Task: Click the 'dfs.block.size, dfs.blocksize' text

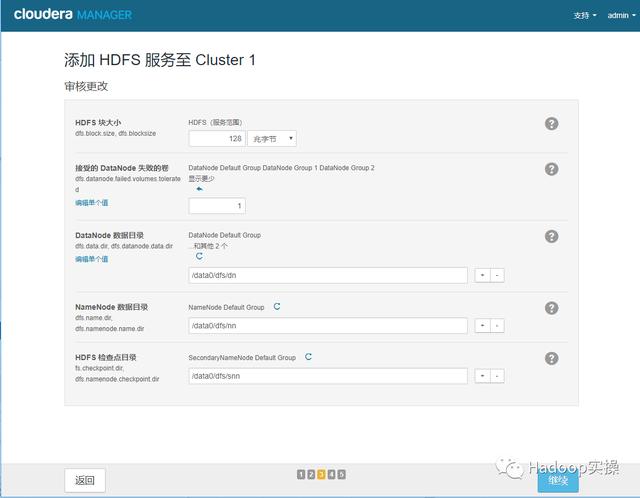Action: (116, 133)
